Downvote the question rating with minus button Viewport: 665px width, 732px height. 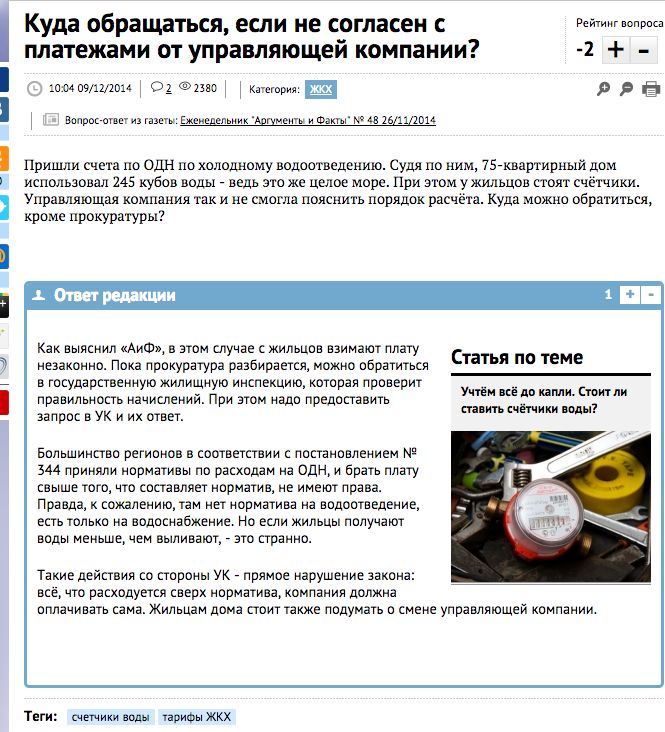644,49
